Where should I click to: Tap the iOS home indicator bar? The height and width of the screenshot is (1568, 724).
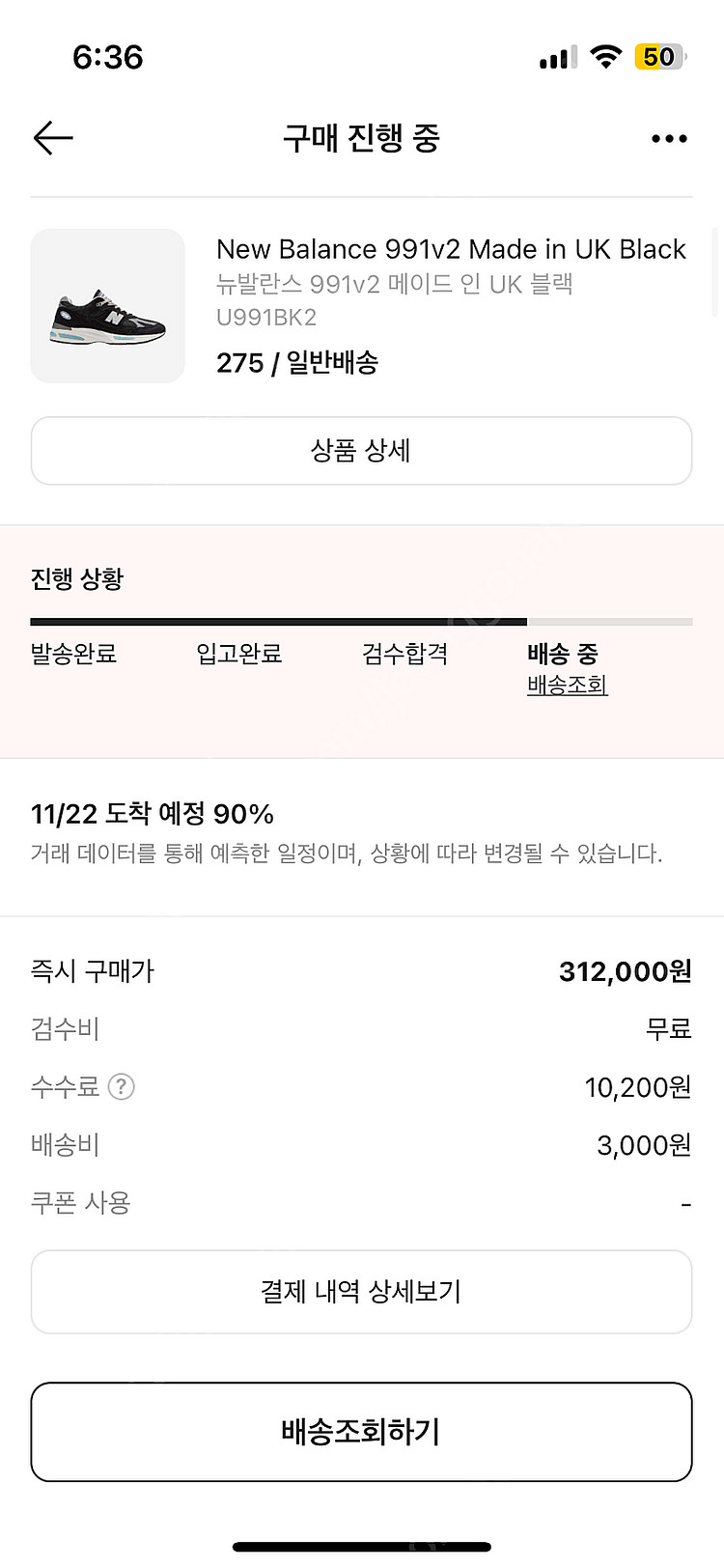point(362,1547)
